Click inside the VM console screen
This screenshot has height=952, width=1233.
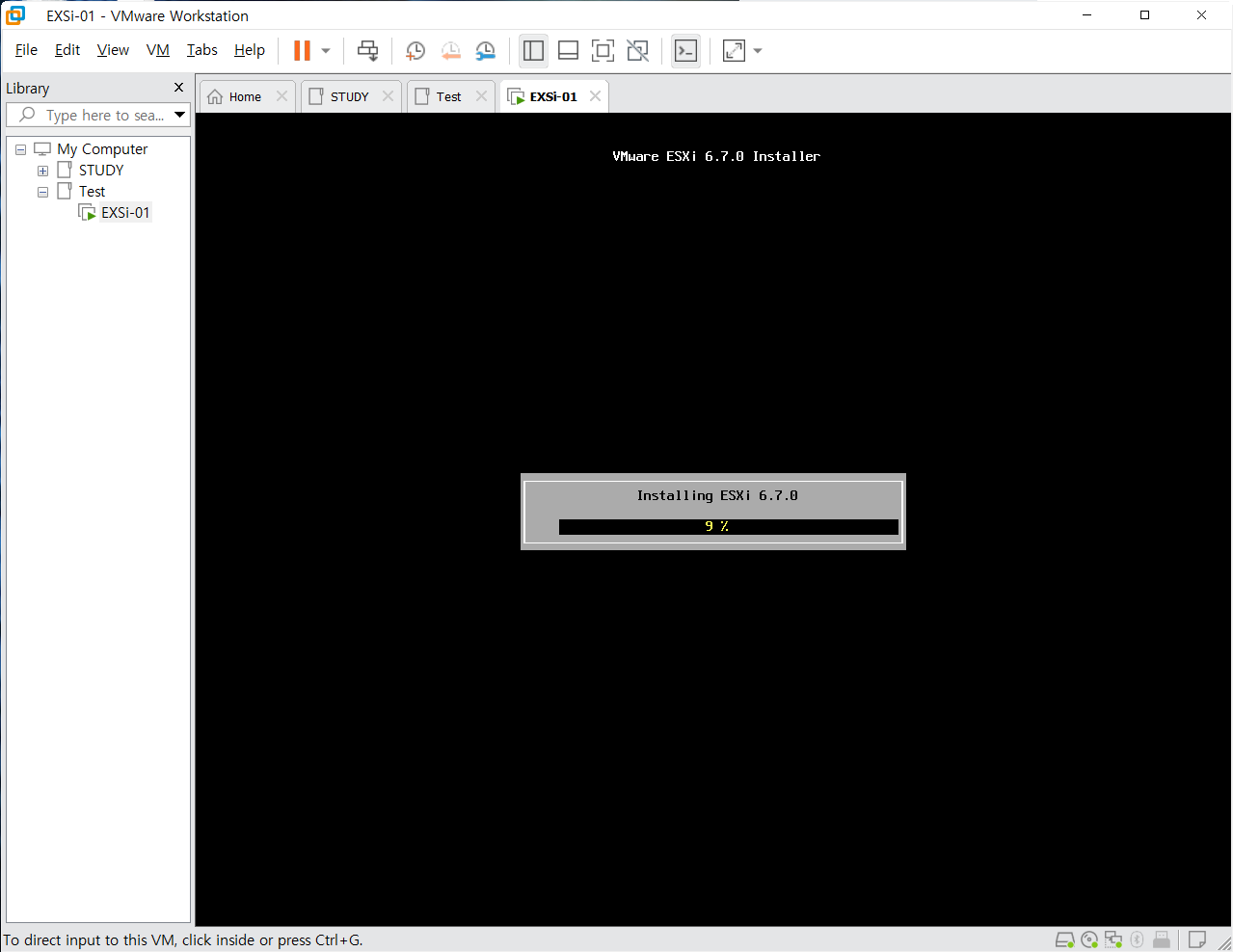coord(713,519)
